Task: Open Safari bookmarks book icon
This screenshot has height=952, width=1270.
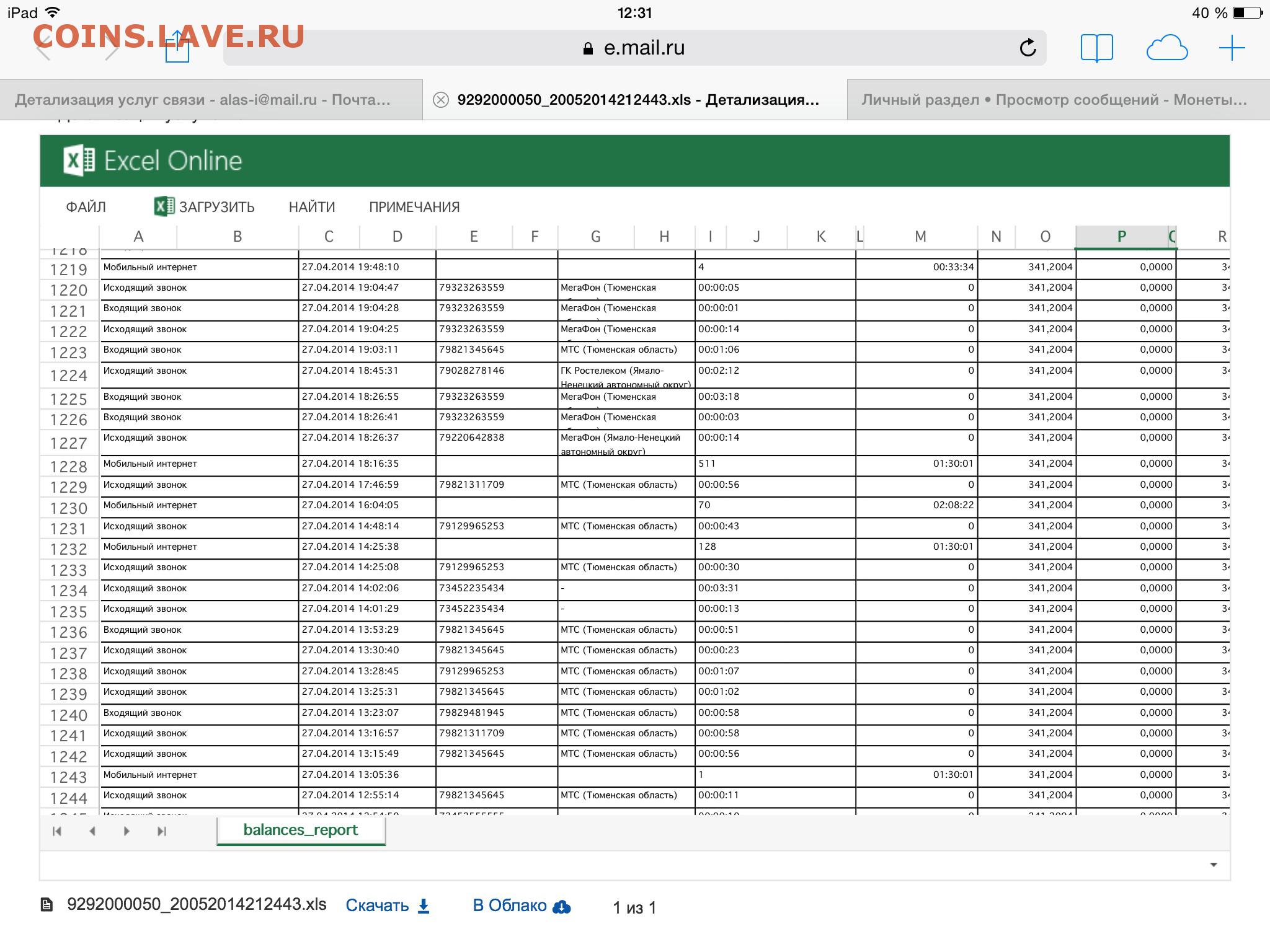Action: tap(1096, 48)
